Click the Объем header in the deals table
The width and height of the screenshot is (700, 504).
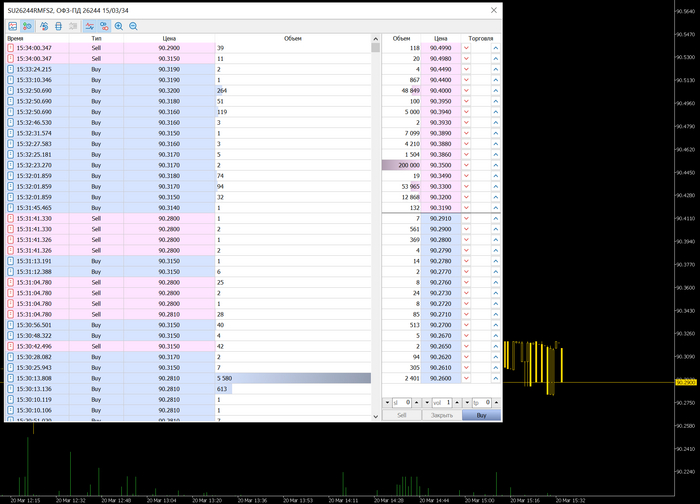tap(293, 38)
